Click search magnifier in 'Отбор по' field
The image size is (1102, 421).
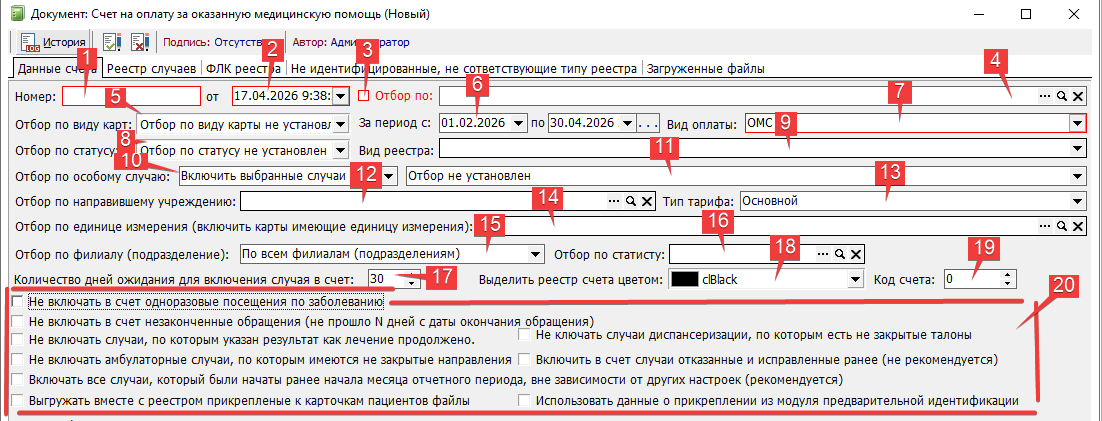pyautogui.click(x=1062, y=97)
